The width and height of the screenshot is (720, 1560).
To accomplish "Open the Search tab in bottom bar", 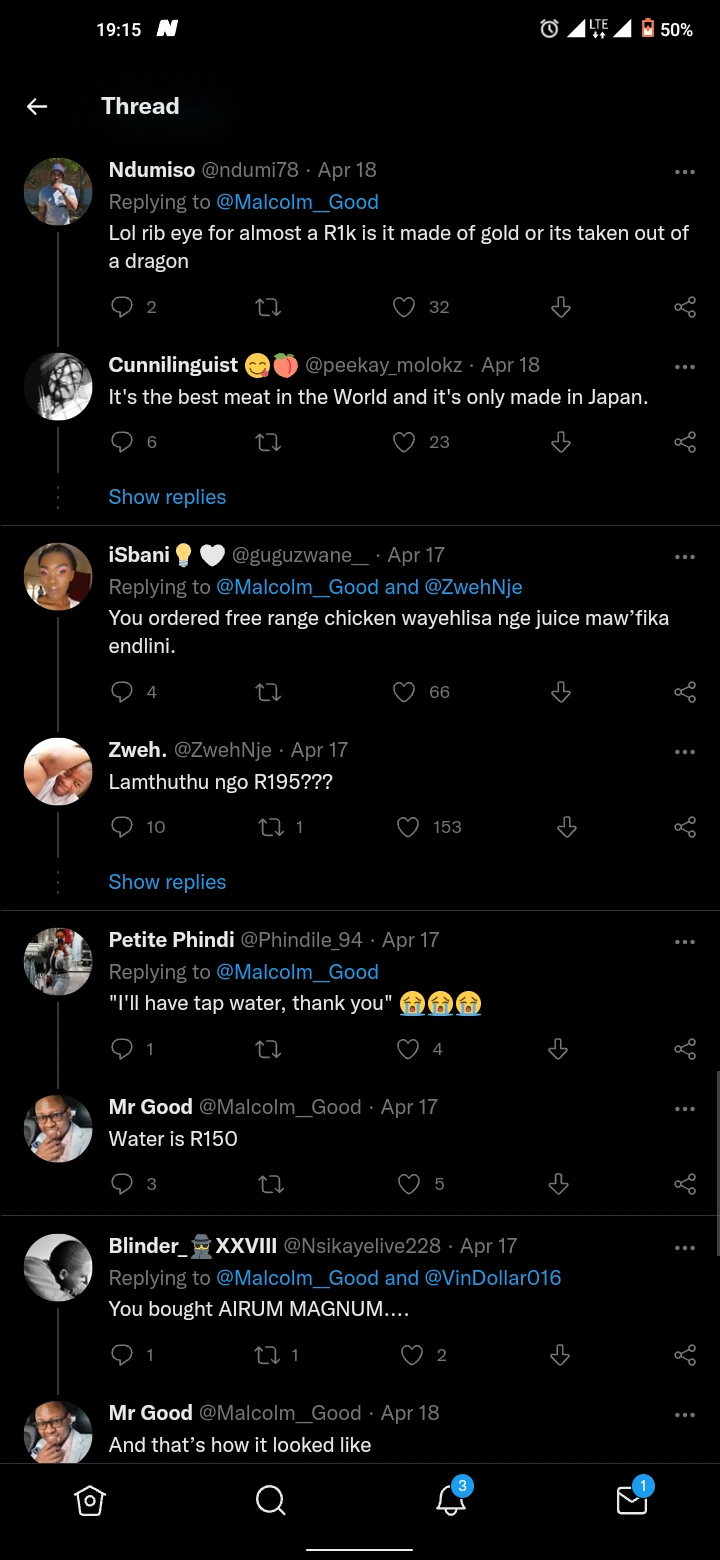I will click(x=270, y=1500).
